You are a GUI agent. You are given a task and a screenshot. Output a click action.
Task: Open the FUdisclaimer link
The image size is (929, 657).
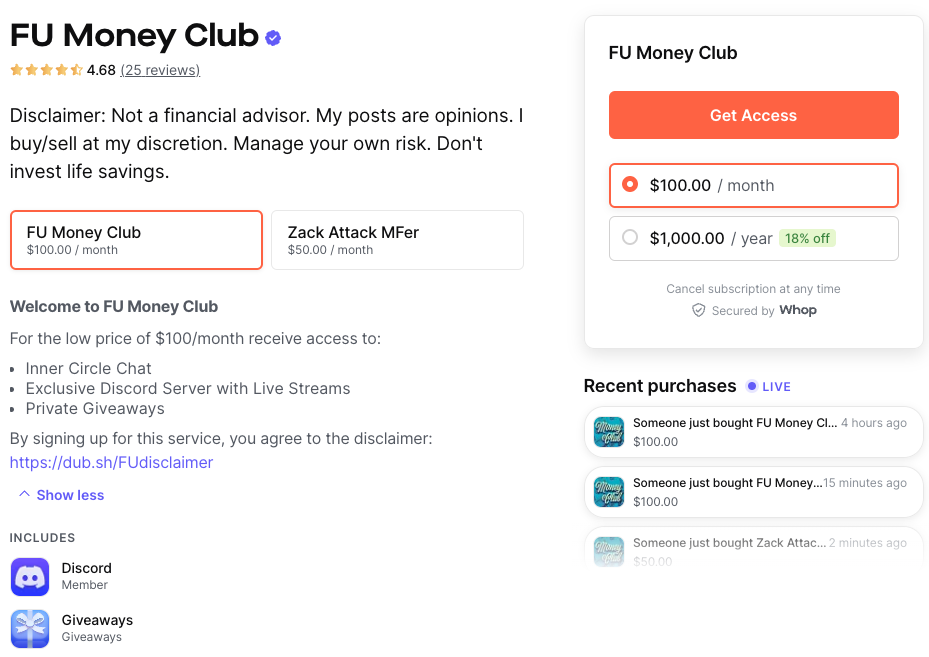(x=110, y=462)
